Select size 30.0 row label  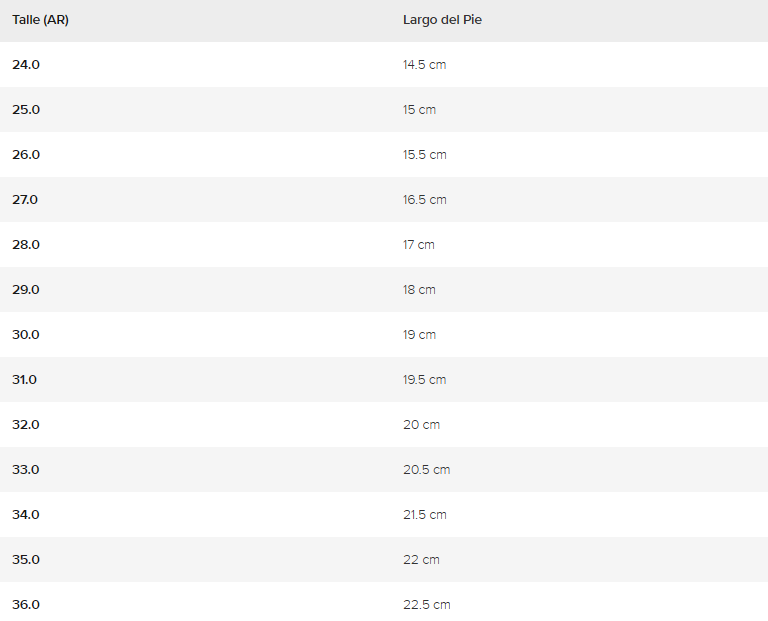point(26,335)
